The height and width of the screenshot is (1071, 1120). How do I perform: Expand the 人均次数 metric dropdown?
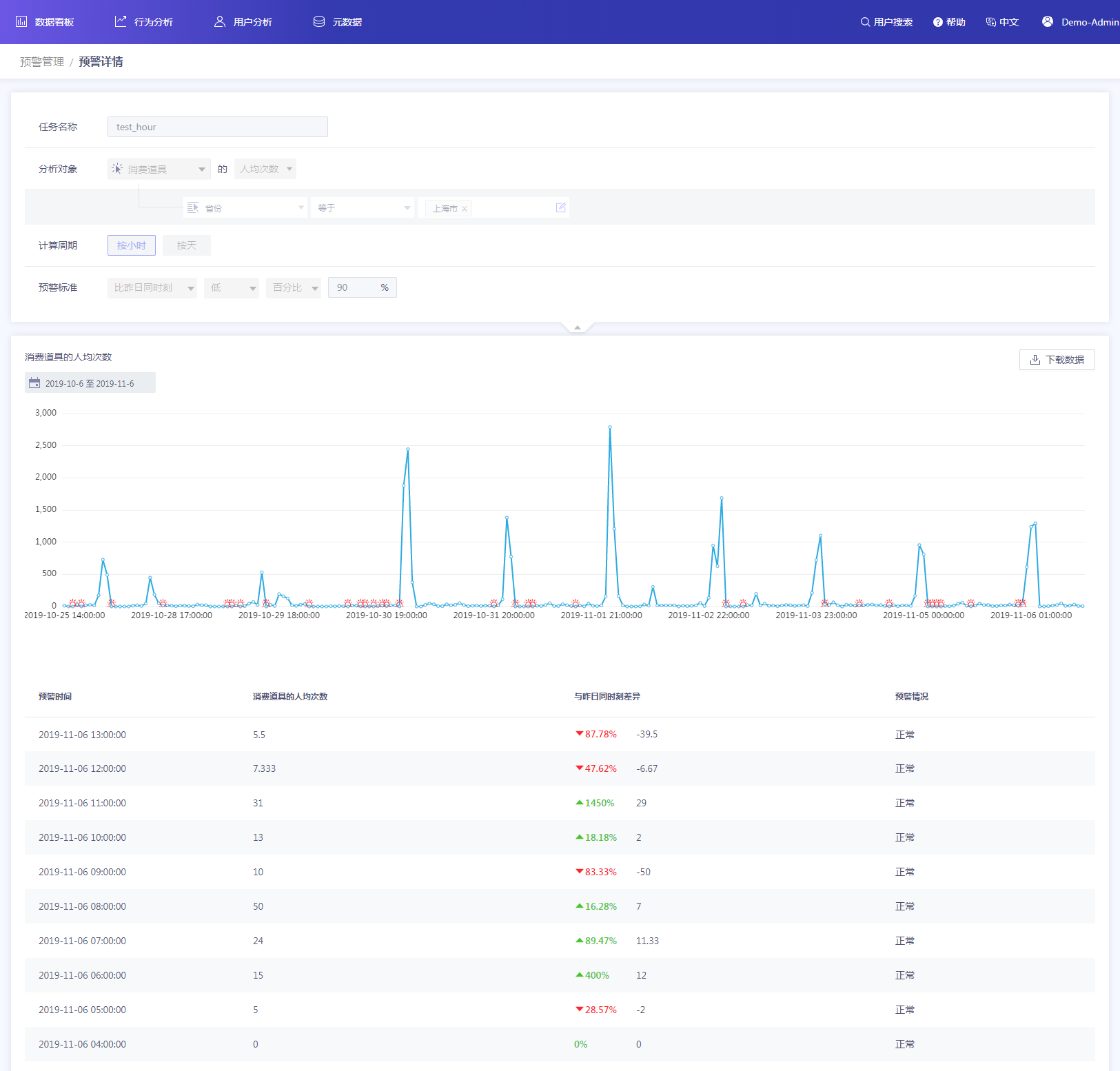[x=265, y=169]
